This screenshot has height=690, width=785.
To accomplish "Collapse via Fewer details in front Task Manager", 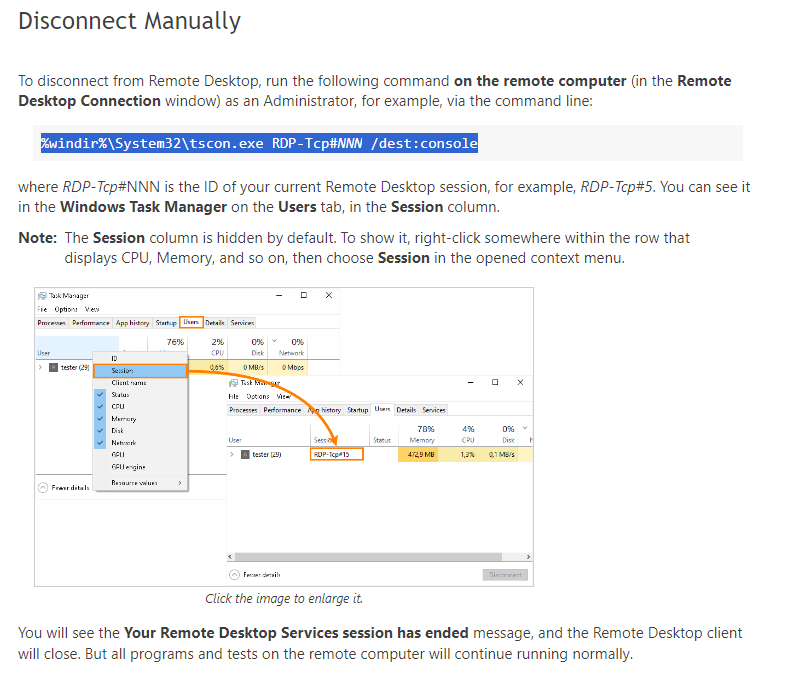I will coord(255,575).
